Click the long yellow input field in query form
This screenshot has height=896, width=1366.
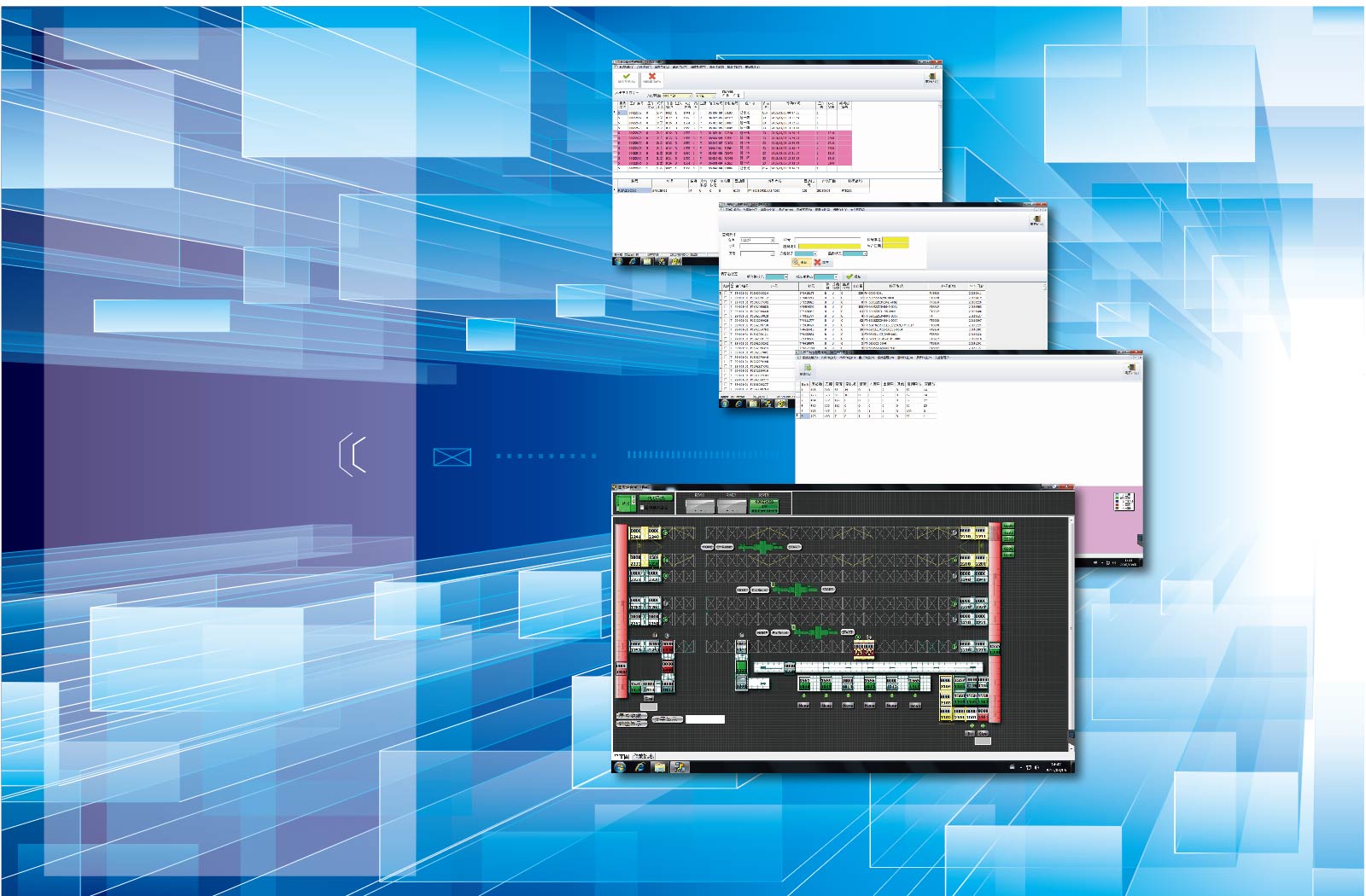click(828, 247)
